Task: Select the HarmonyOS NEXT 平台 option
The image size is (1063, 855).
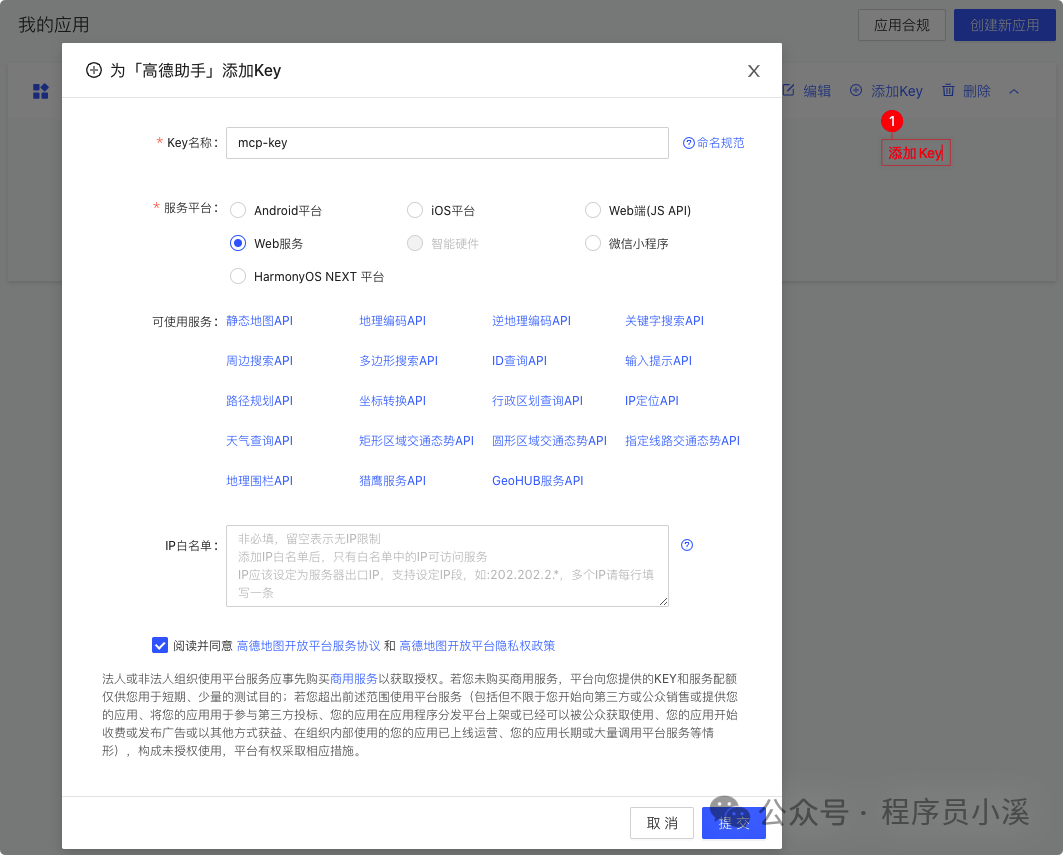Action: [x=238, y=276]
